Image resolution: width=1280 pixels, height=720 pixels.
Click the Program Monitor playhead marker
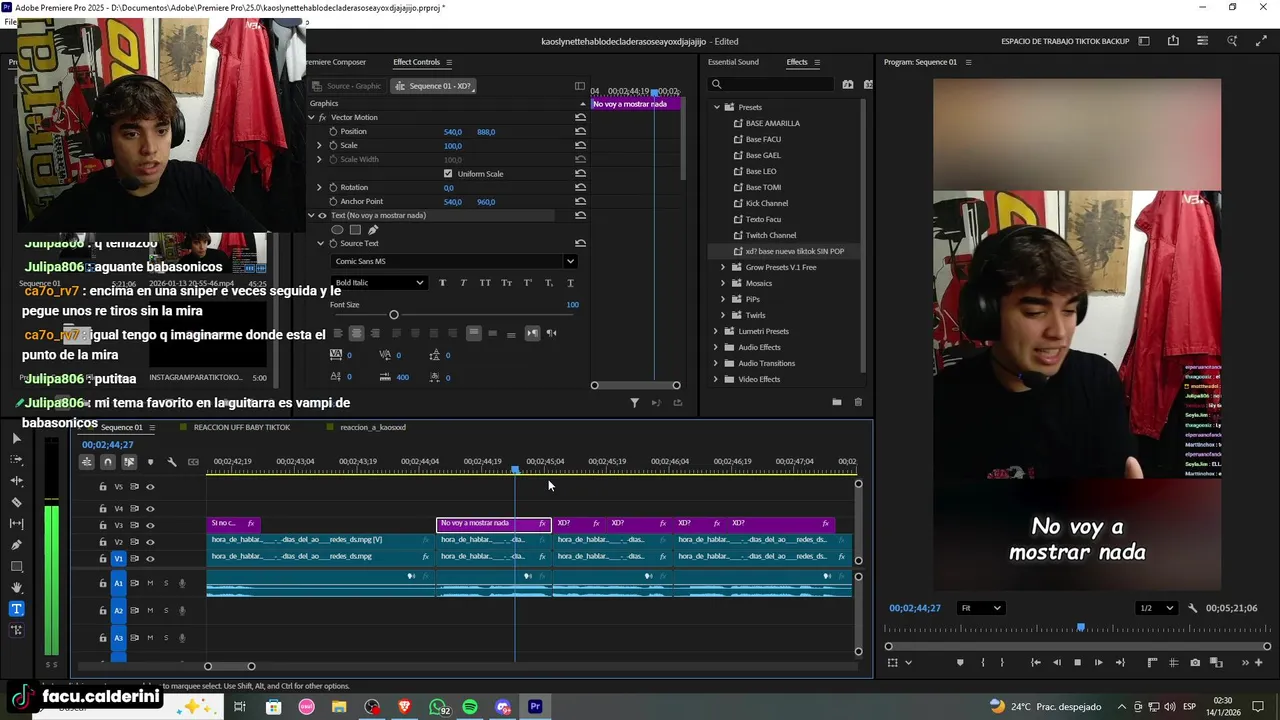click(x=1080, y=628)
